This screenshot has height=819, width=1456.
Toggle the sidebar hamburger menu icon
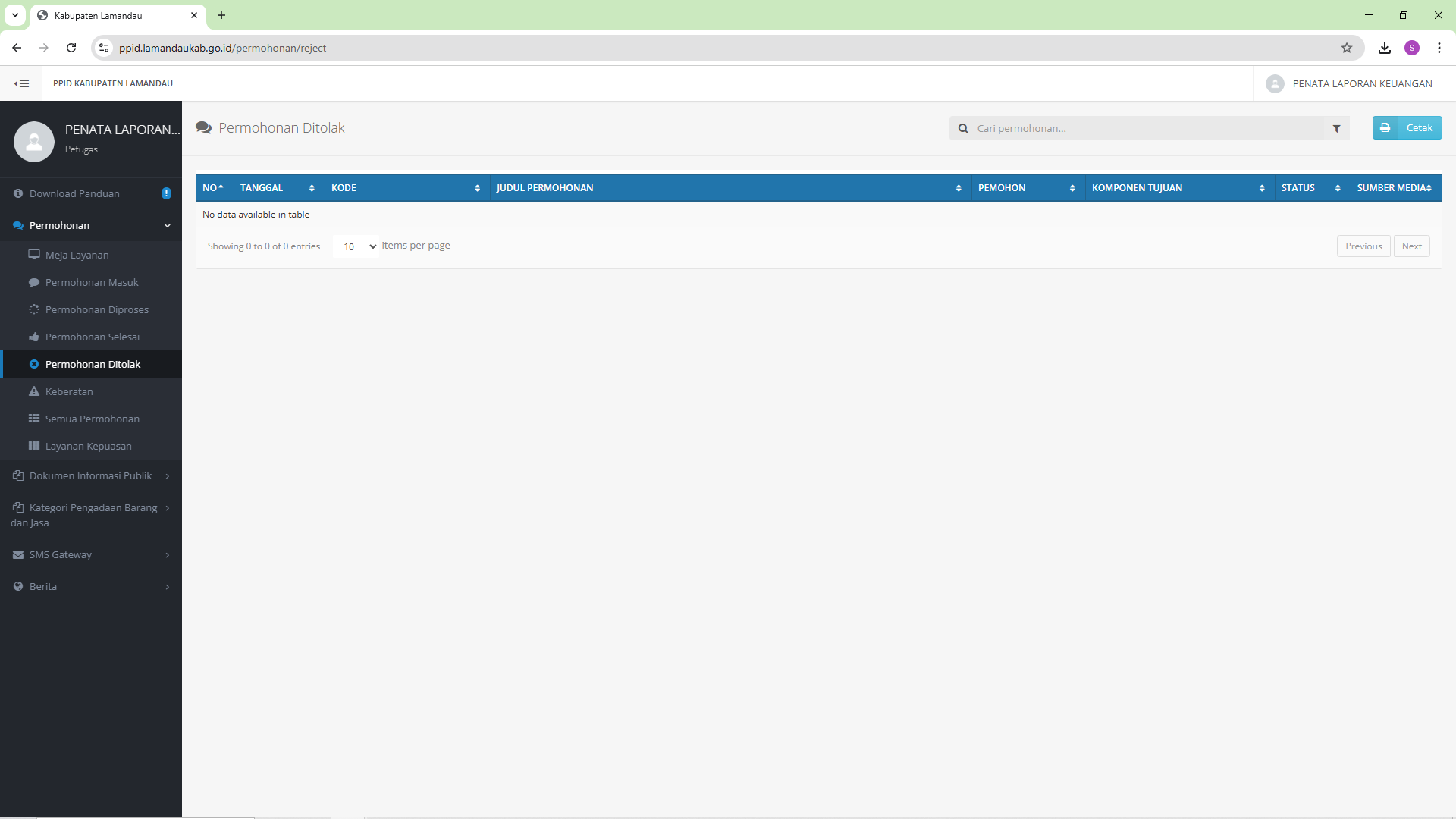click(23, 83)
